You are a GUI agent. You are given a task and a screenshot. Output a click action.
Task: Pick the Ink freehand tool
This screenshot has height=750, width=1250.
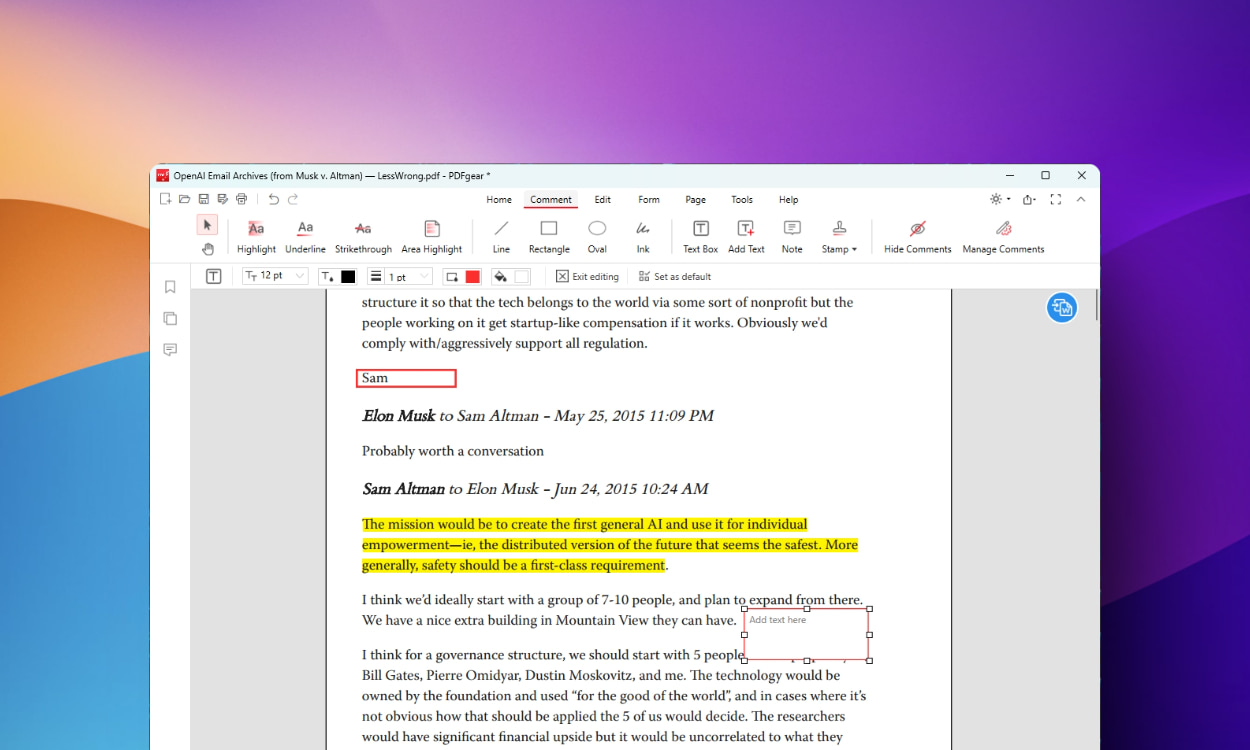click(643, 235)
